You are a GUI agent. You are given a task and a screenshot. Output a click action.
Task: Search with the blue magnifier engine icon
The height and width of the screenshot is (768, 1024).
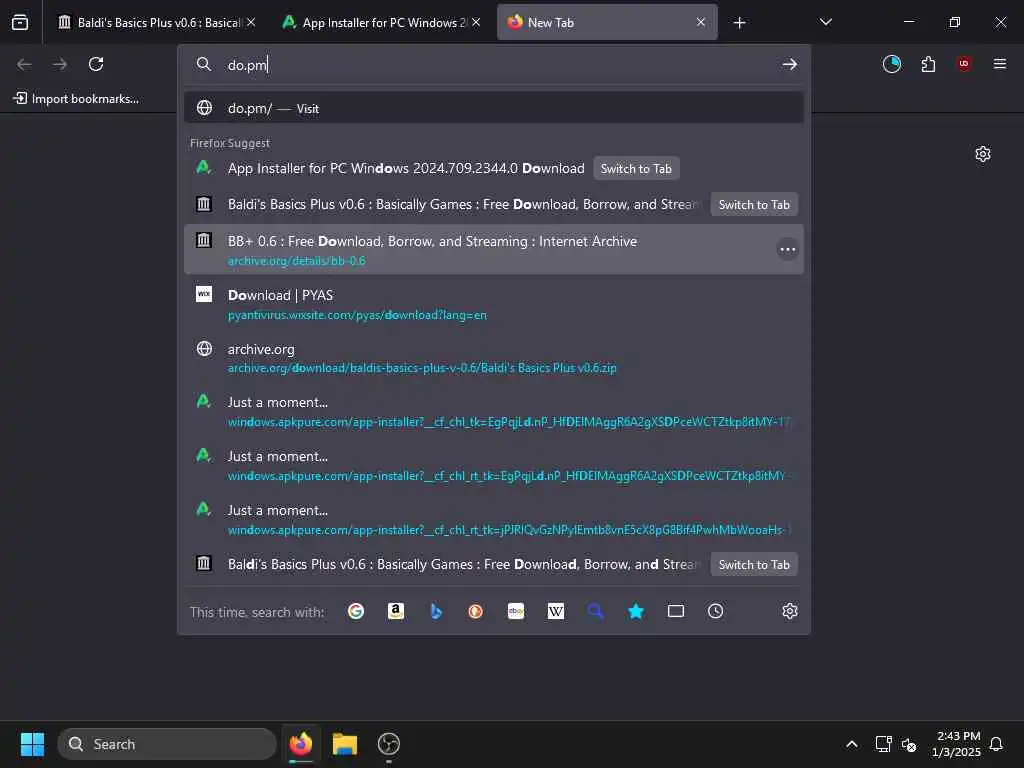[596, 611]
